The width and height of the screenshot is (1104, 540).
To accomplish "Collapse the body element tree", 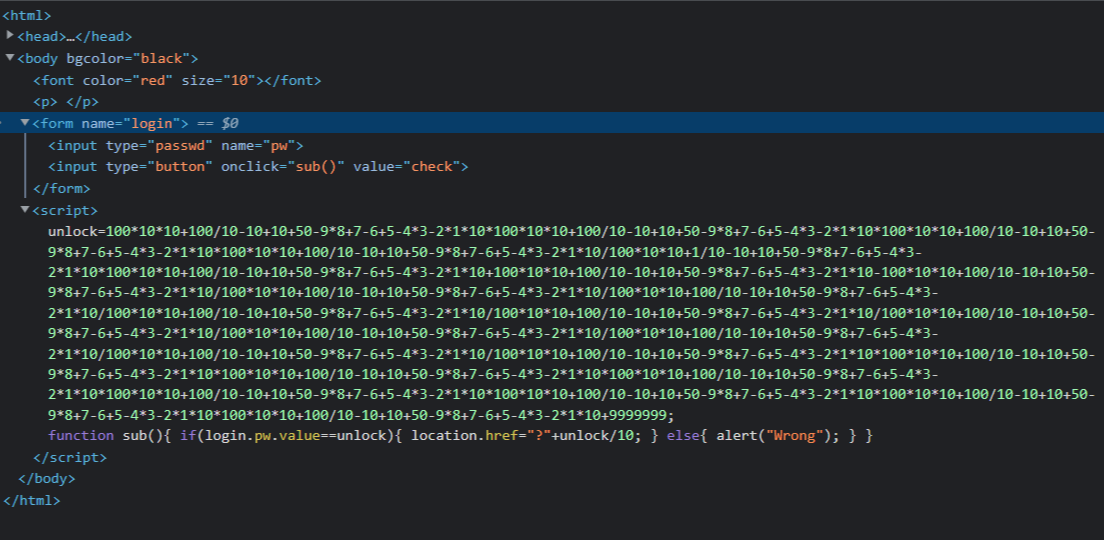I will [x=10, y=57].
